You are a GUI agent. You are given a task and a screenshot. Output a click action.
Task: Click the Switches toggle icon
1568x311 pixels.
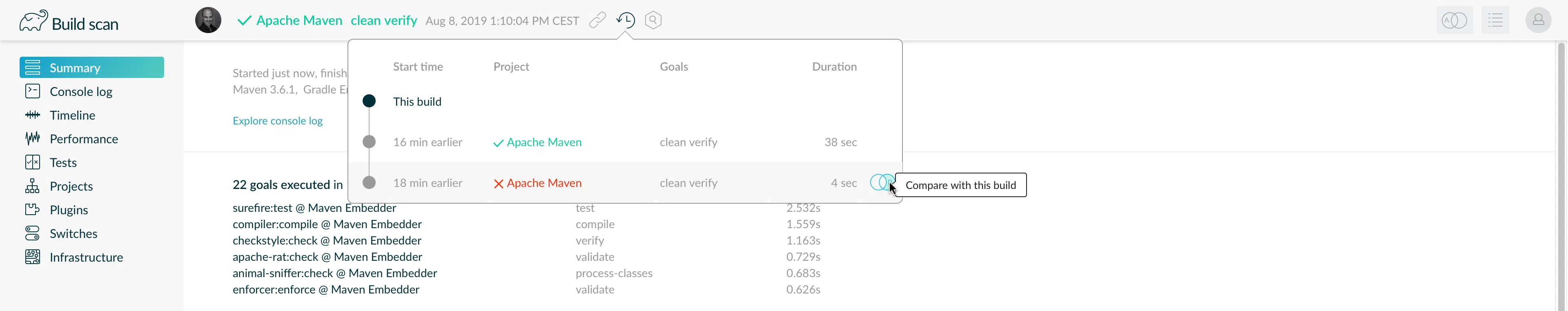click(33, 234)
